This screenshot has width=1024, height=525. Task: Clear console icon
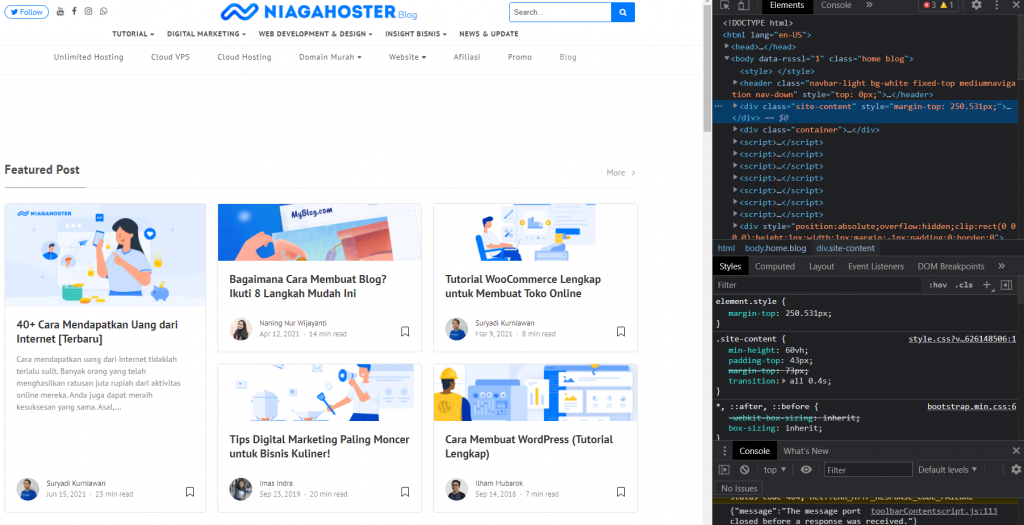[744, 469]
